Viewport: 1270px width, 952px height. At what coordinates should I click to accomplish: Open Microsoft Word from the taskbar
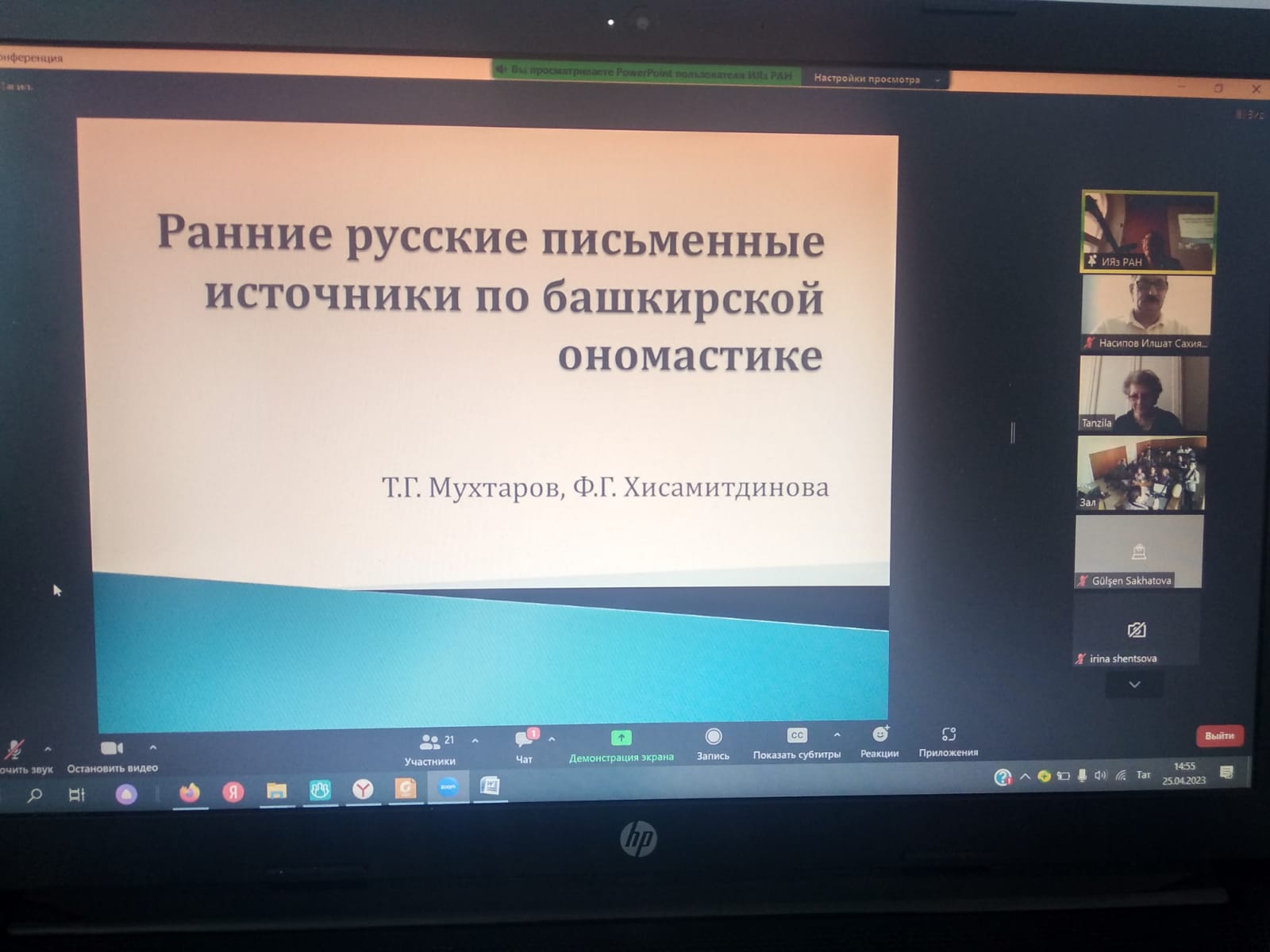(491, 786)
